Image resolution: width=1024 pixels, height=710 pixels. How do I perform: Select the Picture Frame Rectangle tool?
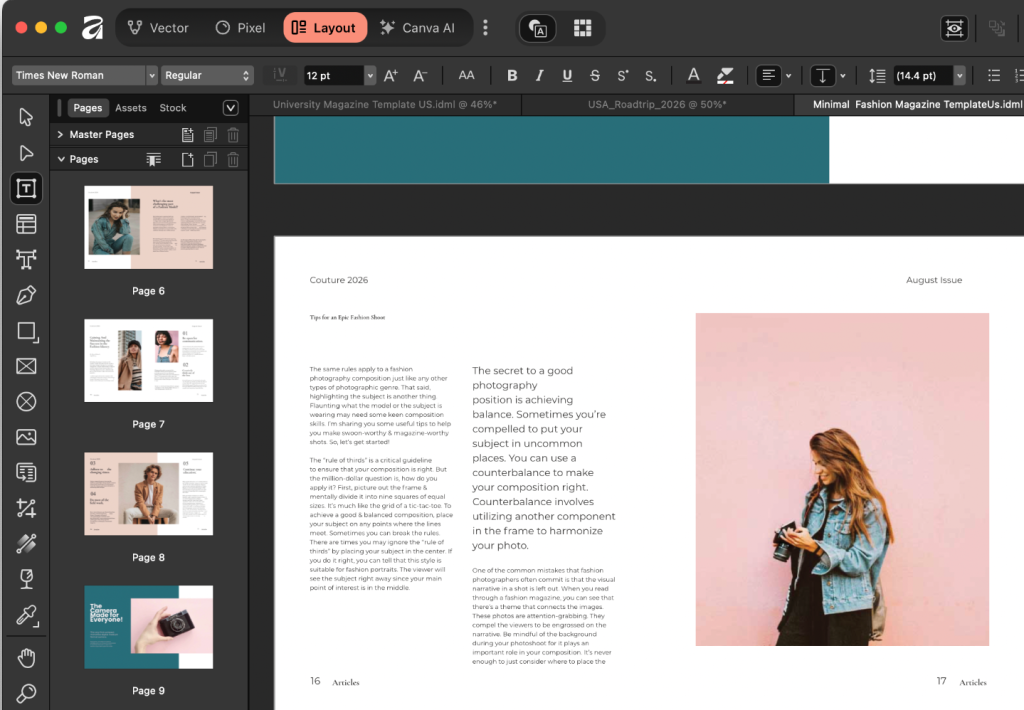pos(26,366)
